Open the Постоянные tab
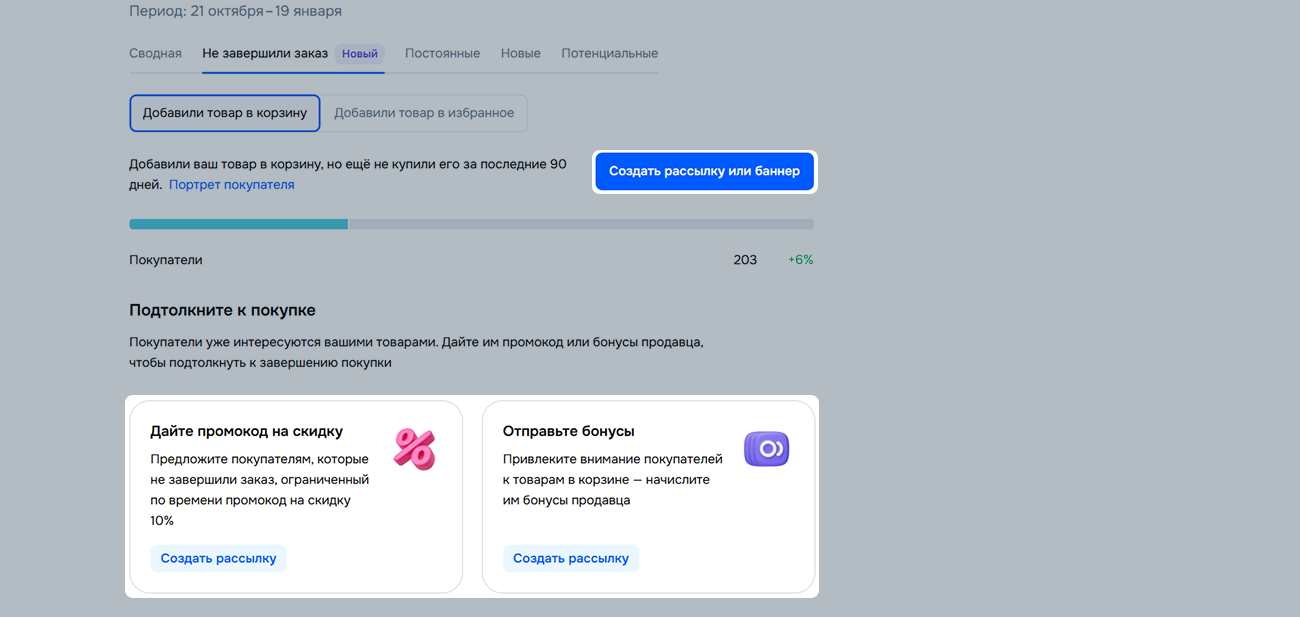The image size is (1300, 618). pos(442,53)
